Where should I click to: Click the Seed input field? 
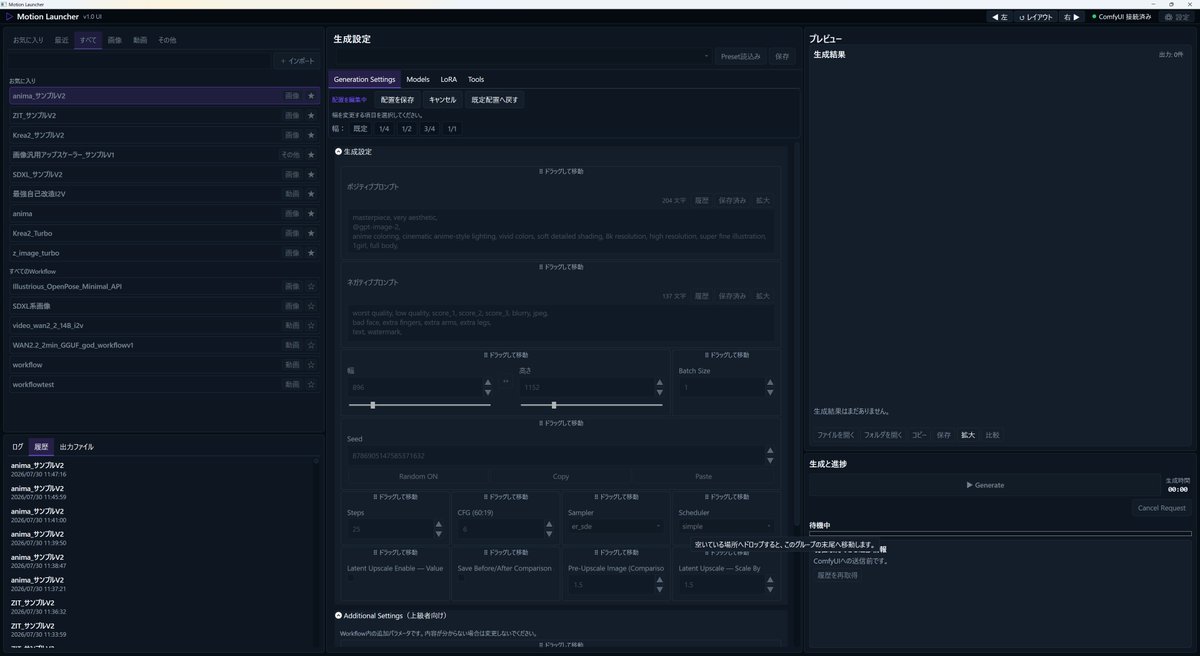pyautogui.click(x=555, y=456)
